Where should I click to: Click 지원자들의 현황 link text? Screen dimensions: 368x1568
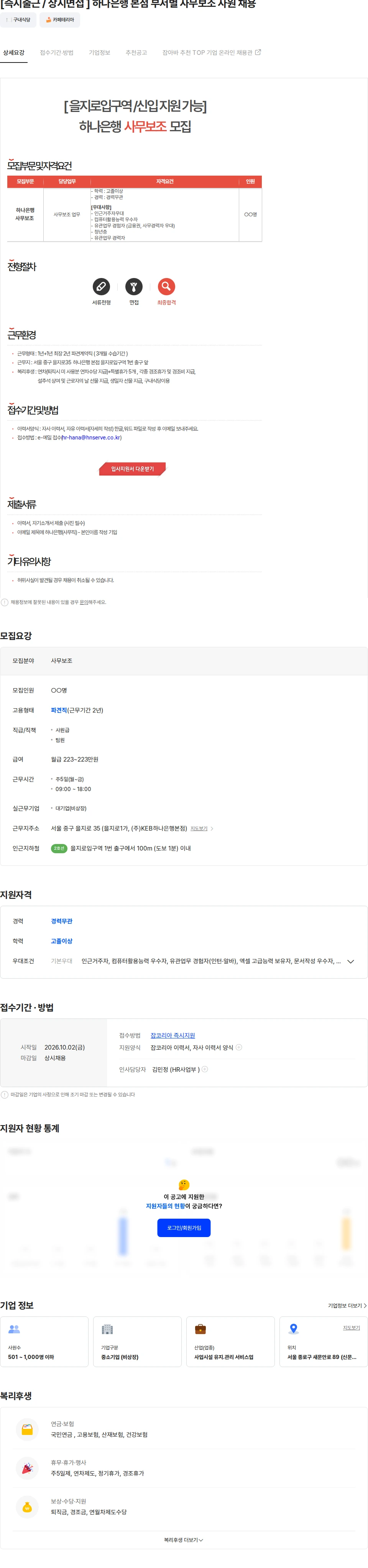[166, 1206]
